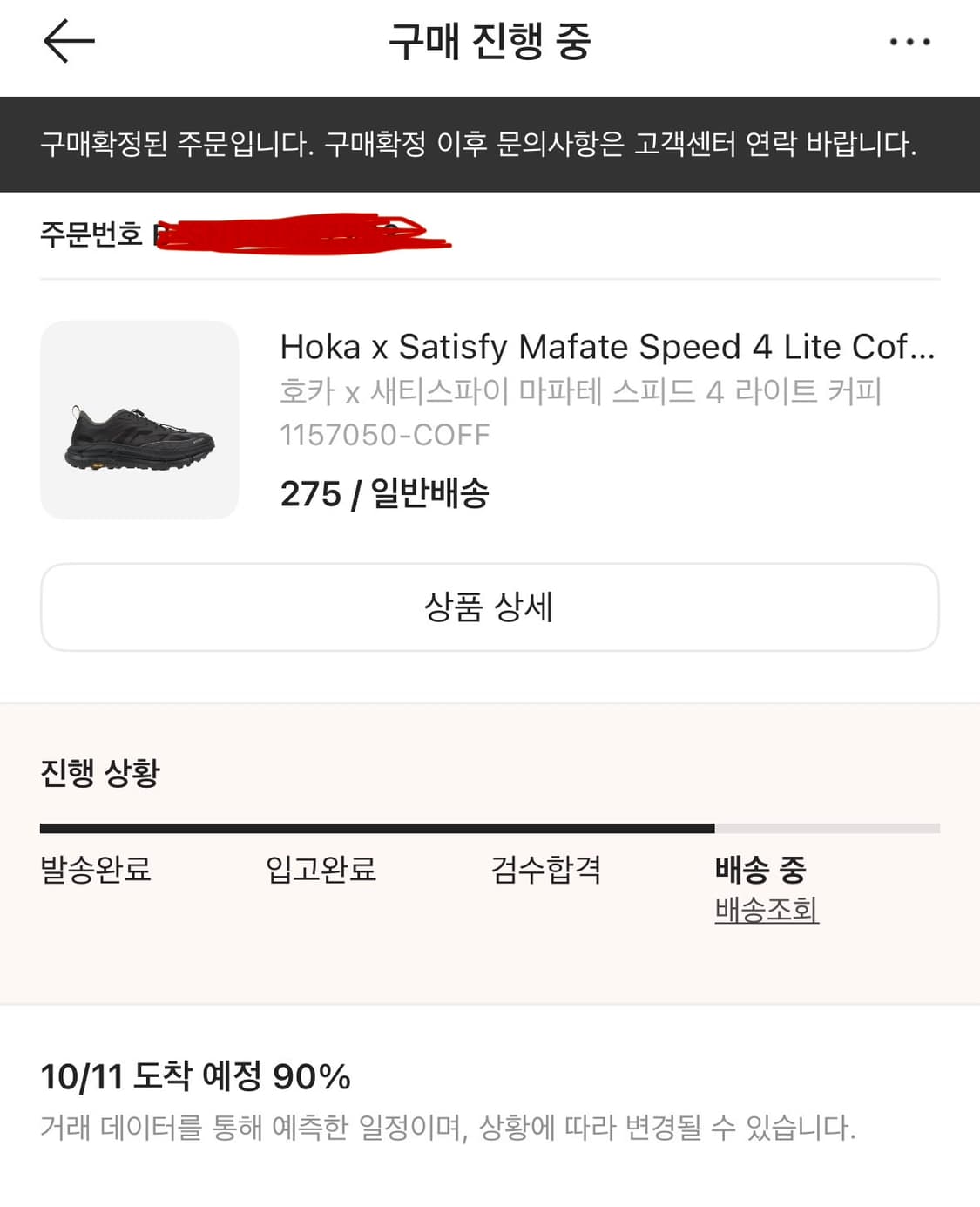Viewport: 980px width, 1207px height.
Task: Tap the 275 / 일반배송 size label
Action: [x=384, y=493]
